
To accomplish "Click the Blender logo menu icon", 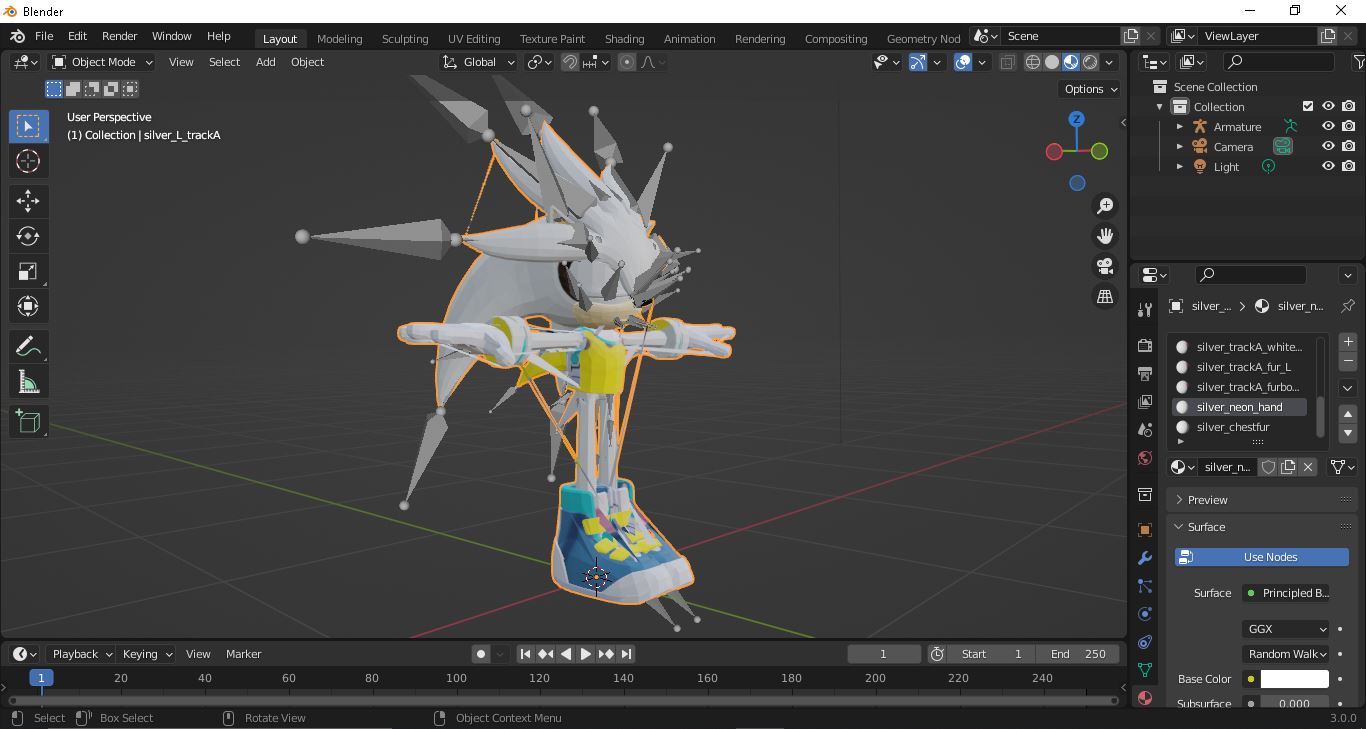I will 18,36.
